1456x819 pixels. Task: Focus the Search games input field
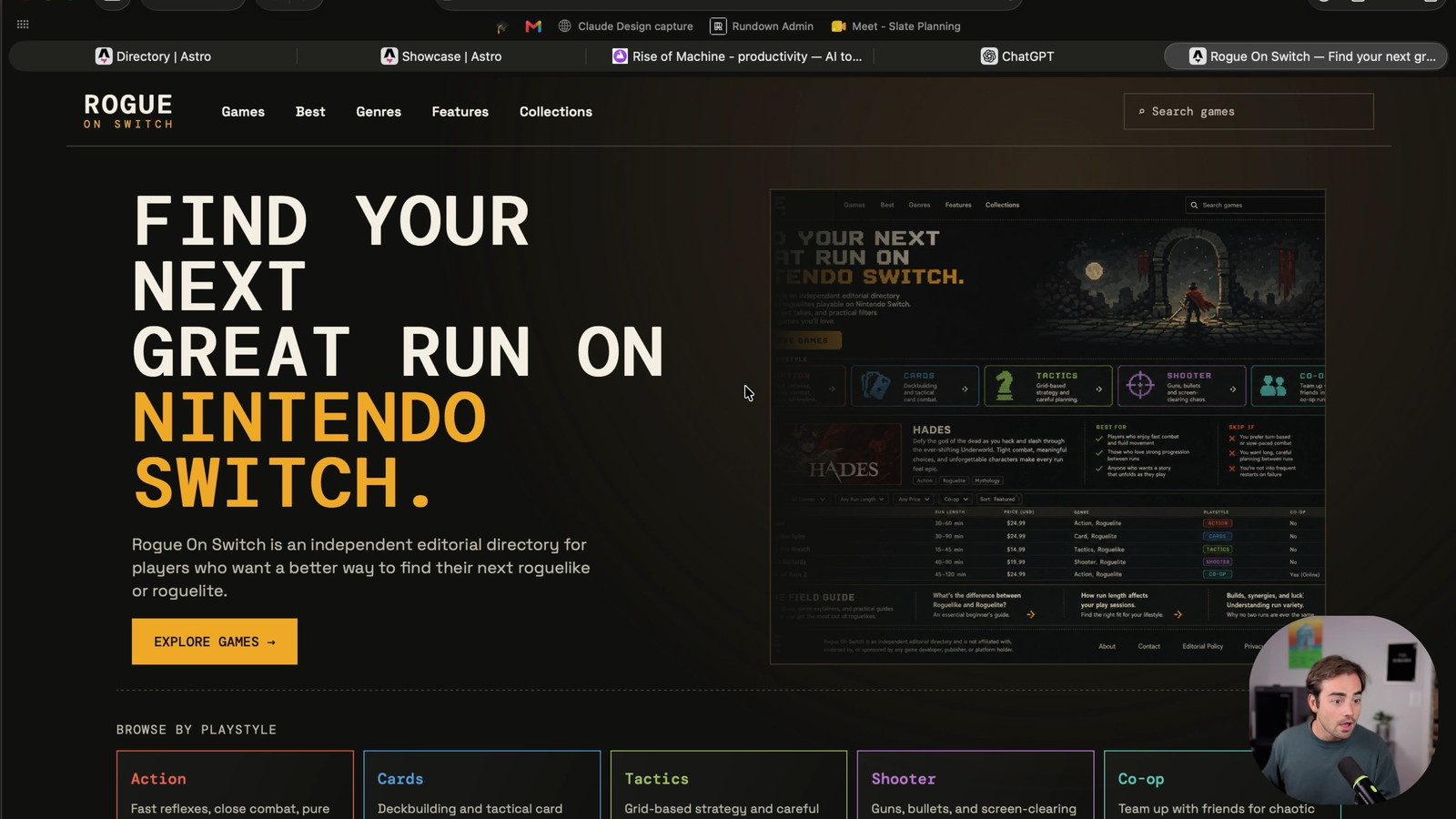pyautogui.click(x=1249, y=112)
